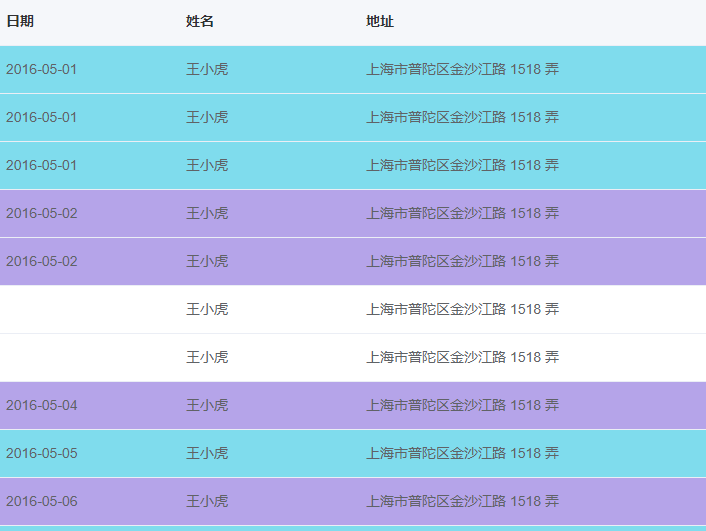Select the last of three 2016-05-01 dates

pyautogui.click(x=41, y=165)
